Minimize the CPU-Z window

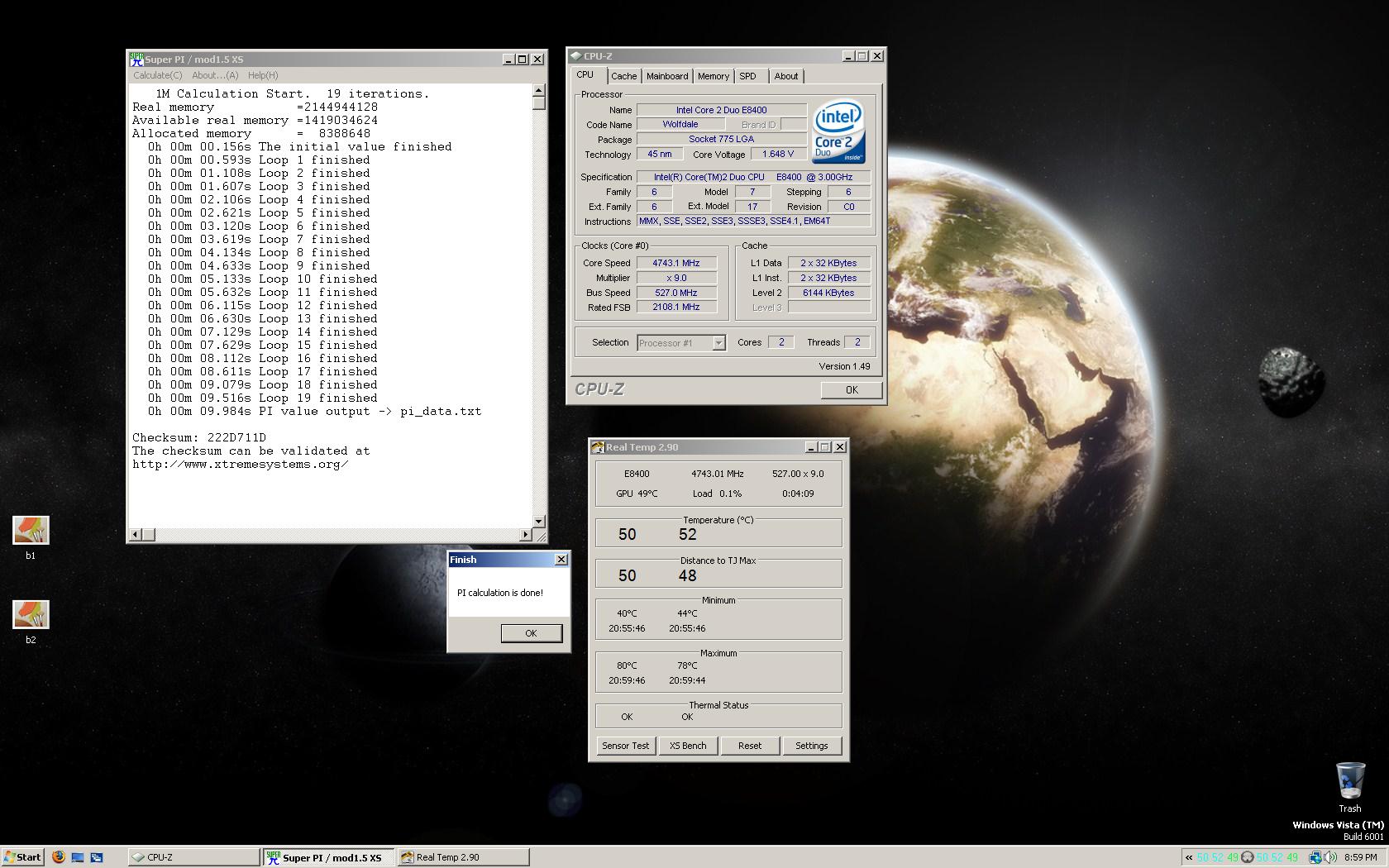tap(847, 56)
